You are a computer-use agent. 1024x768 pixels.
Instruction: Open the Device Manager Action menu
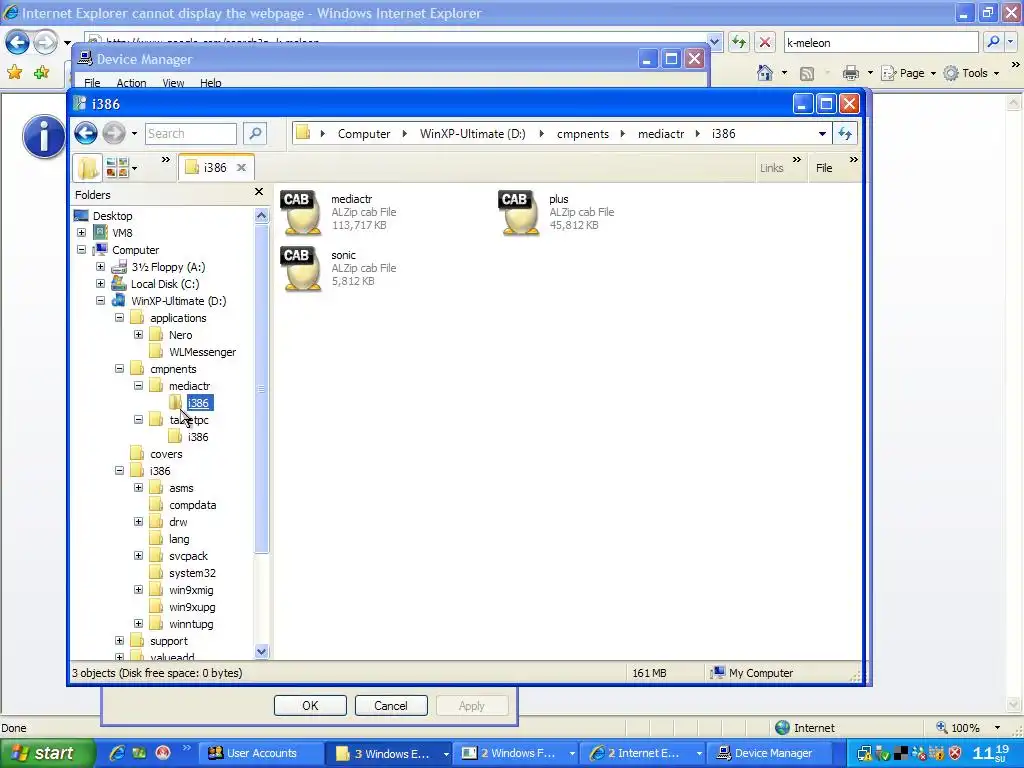[x=131, y=83]
